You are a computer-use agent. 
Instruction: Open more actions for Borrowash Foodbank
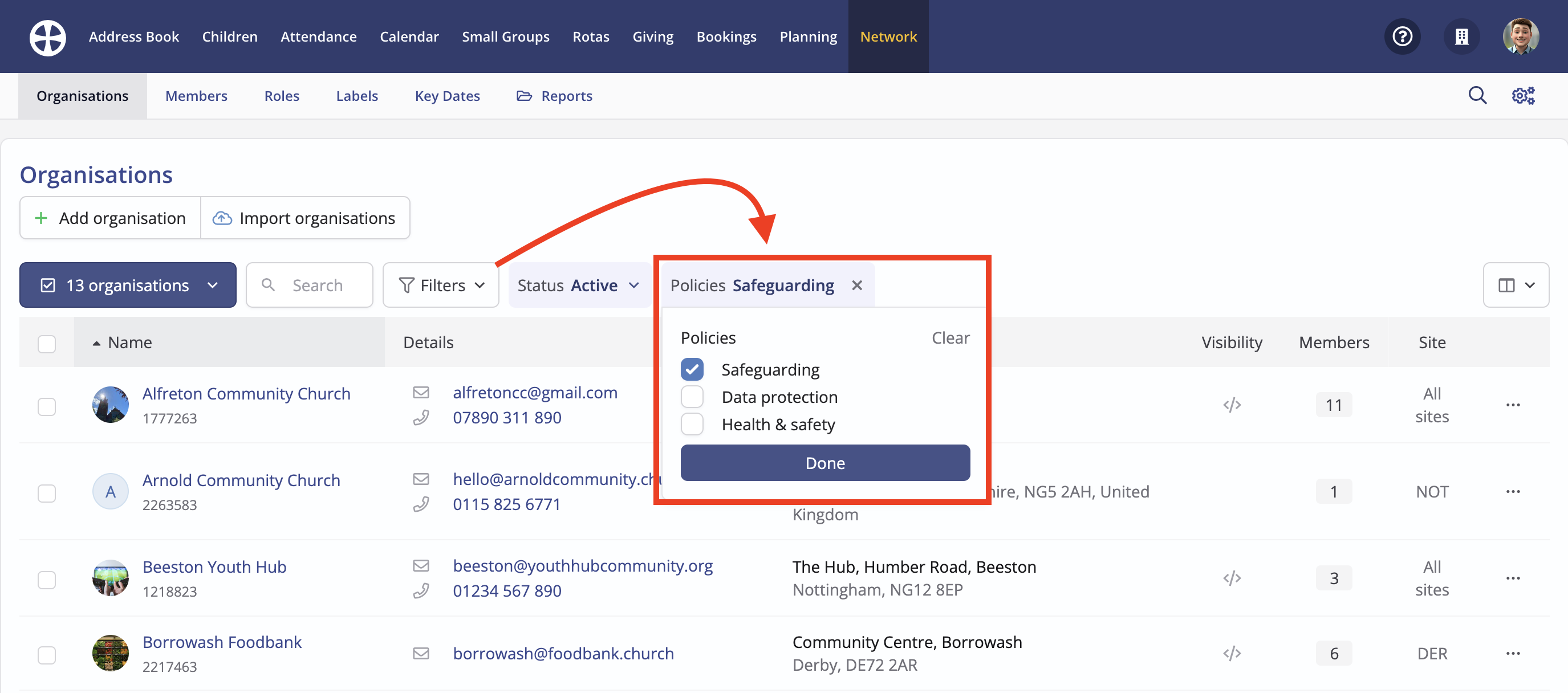click(x=1513, y=654)
